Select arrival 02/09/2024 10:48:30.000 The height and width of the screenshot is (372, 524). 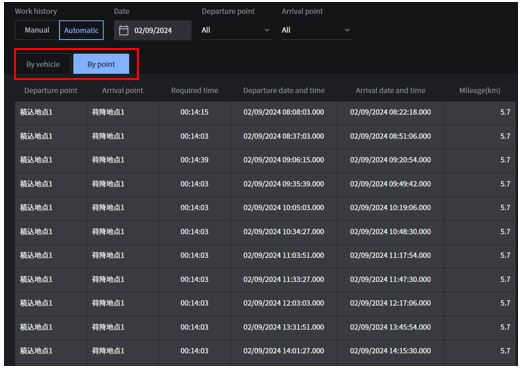coord(390,232)
